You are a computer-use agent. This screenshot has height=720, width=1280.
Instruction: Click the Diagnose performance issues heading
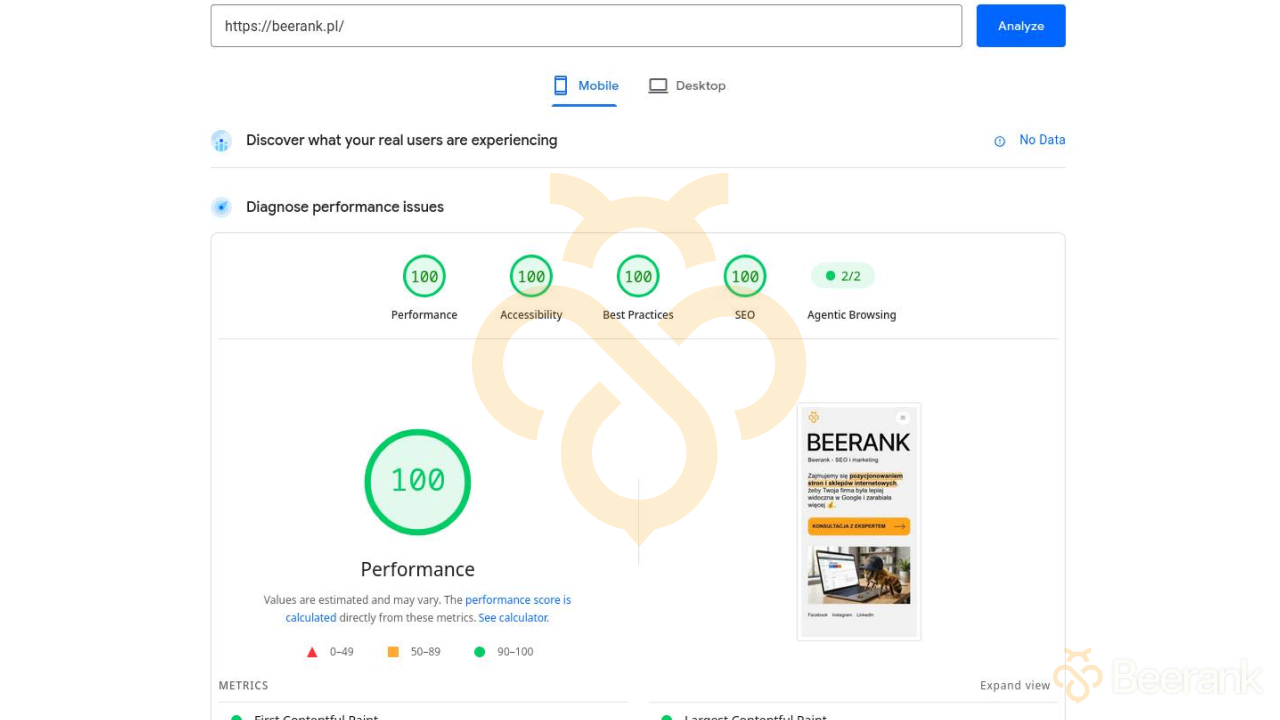pos(345,207)
